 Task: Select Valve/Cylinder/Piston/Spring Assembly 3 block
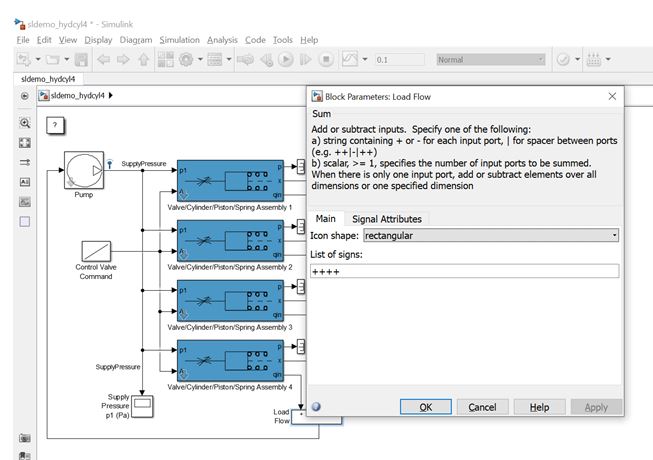pyautogui.click(x=230, y=301)
